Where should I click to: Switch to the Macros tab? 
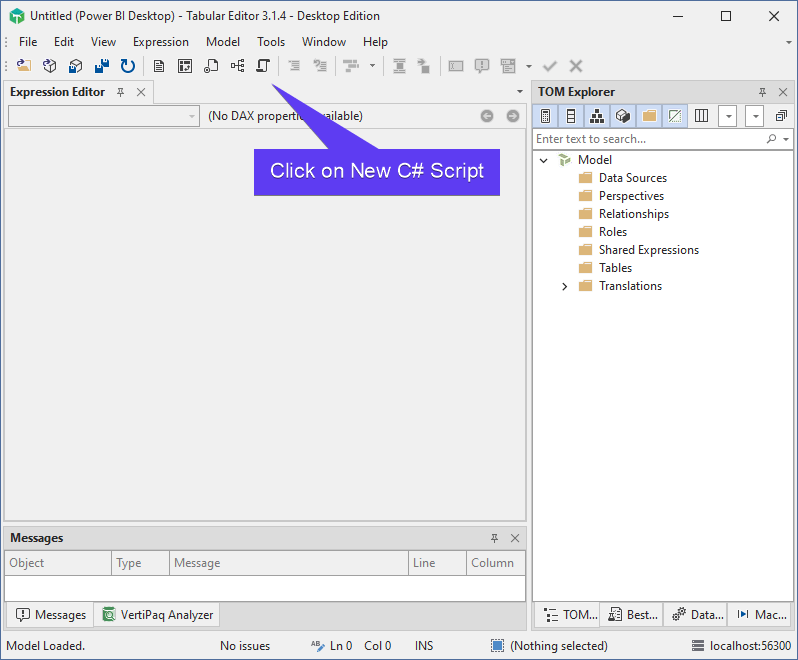pyautogui.click(x=760, y=615)
